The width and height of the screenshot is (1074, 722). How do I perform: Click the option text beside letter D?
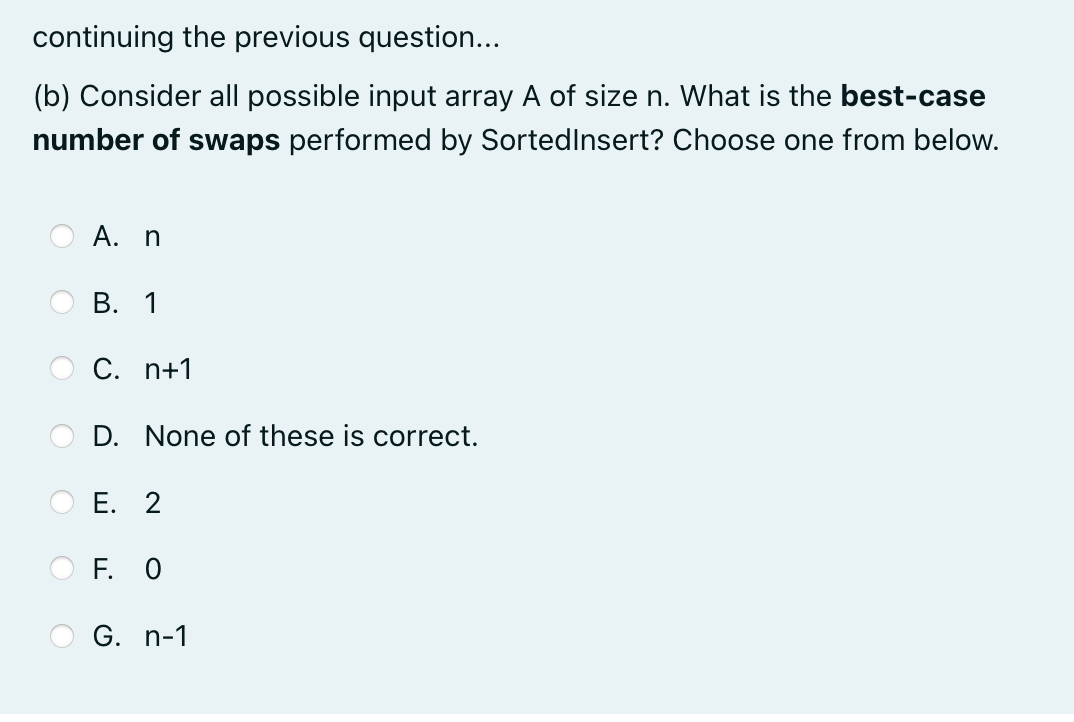pyautogui.click(x=311, y=436)
